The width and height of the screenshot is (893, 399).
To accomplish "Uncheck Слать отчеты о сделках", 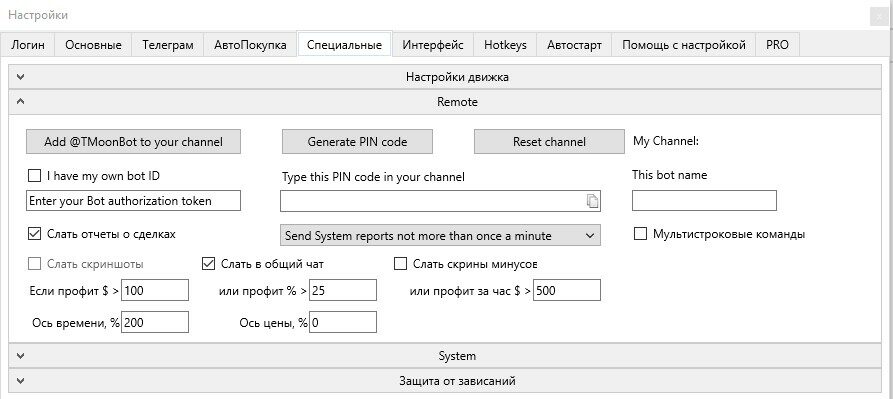I will tap(35, 233).
